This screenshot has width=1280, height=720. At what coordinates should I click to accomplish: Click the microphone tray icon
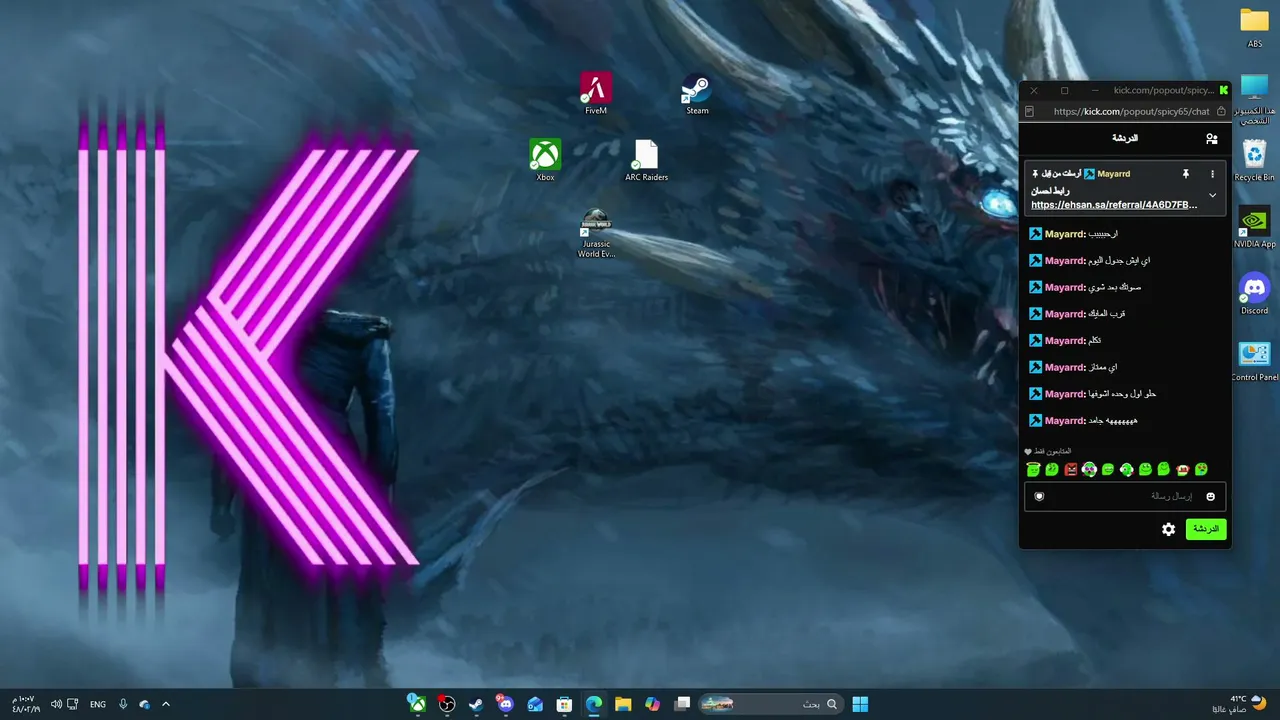(123, 704)
